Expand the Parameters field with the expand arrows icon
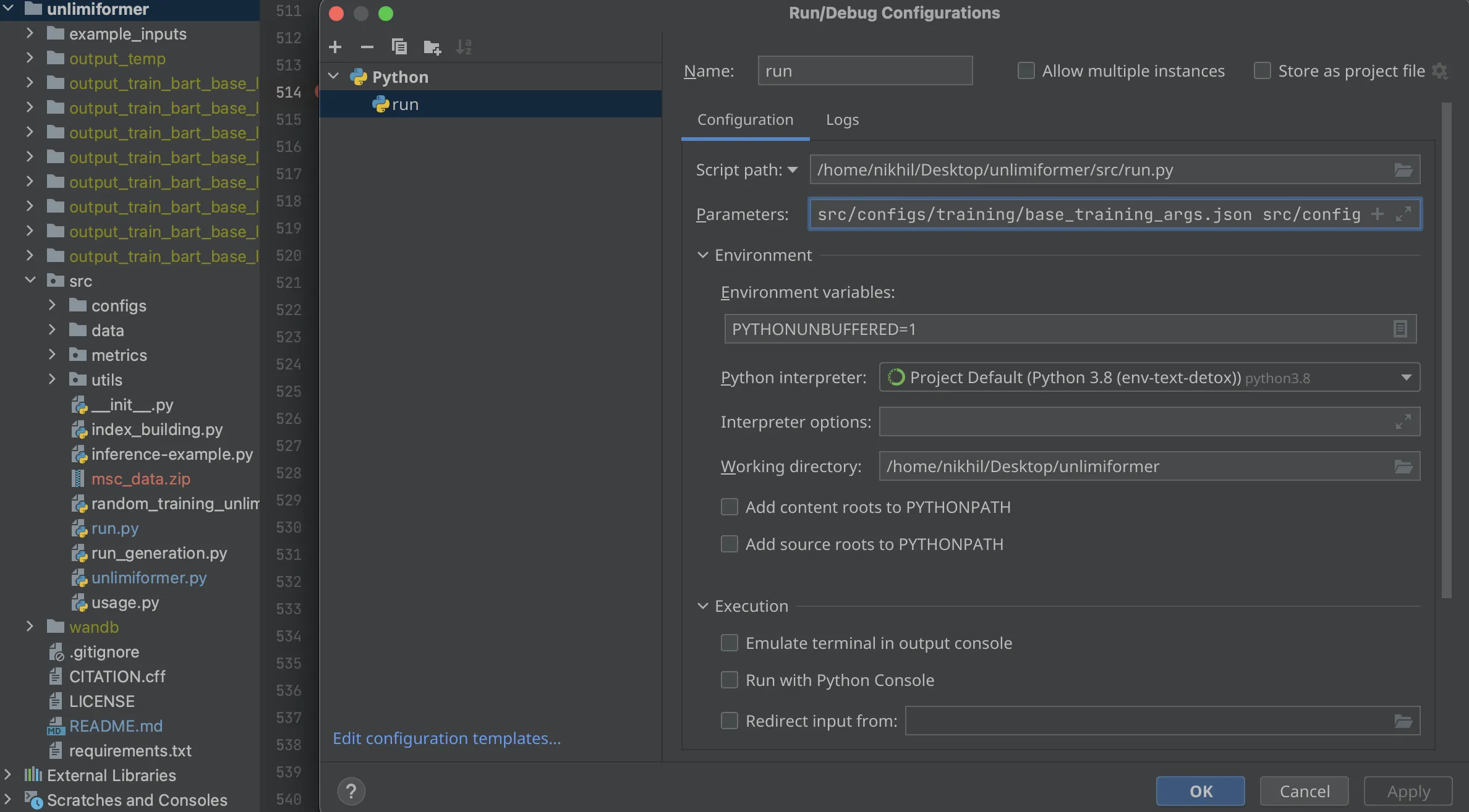Image resolution: width=1469 pixels, height=812 pixels. point(1403,214)
